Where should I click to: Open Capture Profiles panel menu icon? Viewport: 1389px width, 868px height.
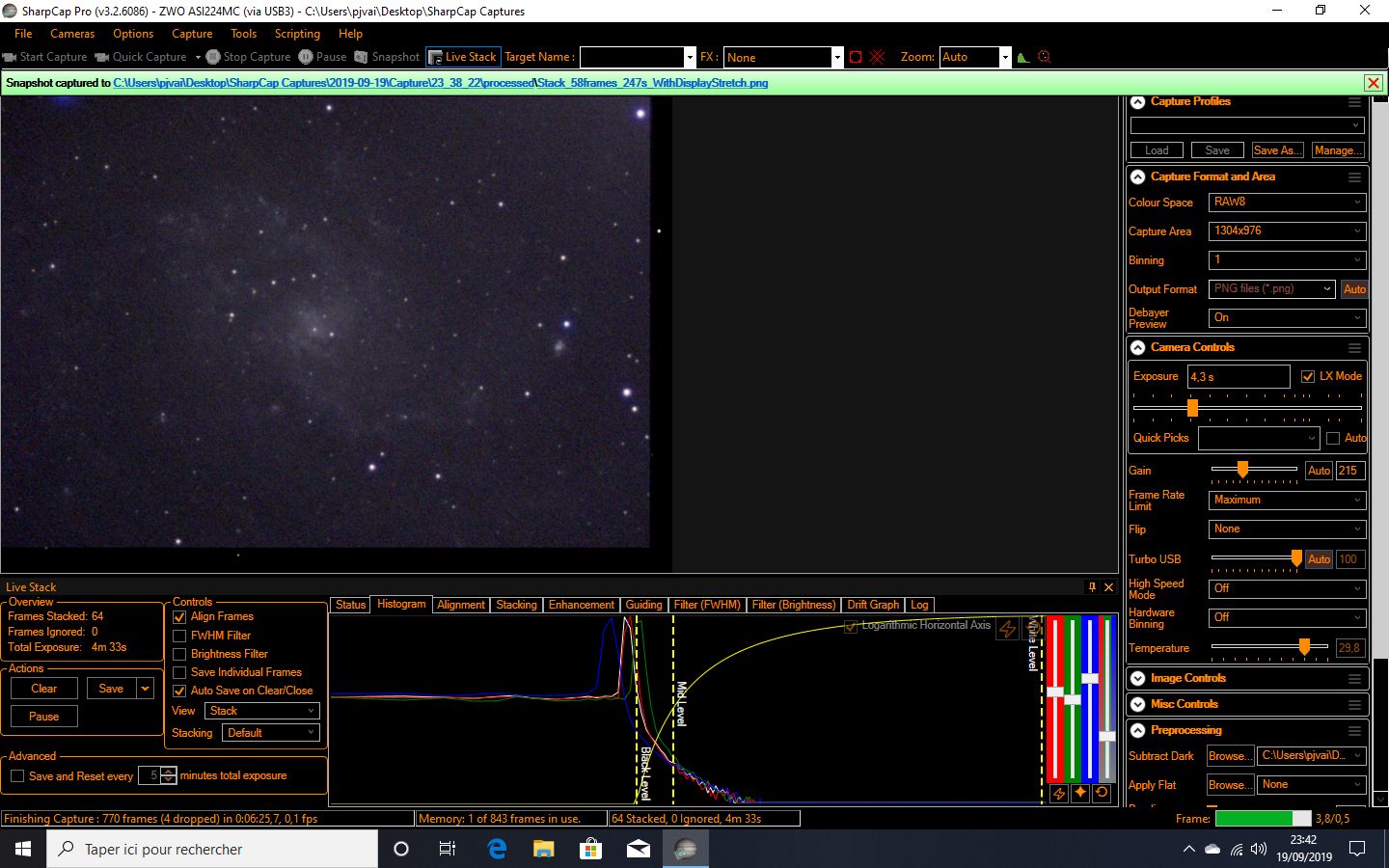1354,101
